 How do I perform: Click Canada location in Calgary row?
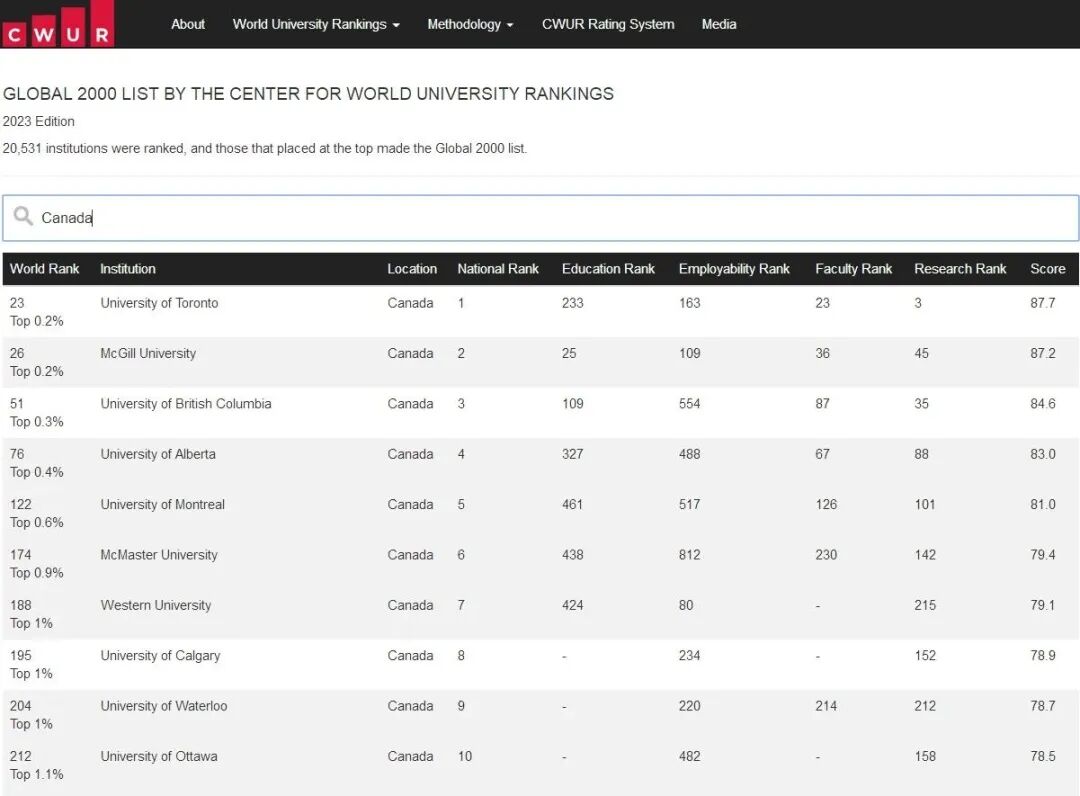click(x=411, y=655)
